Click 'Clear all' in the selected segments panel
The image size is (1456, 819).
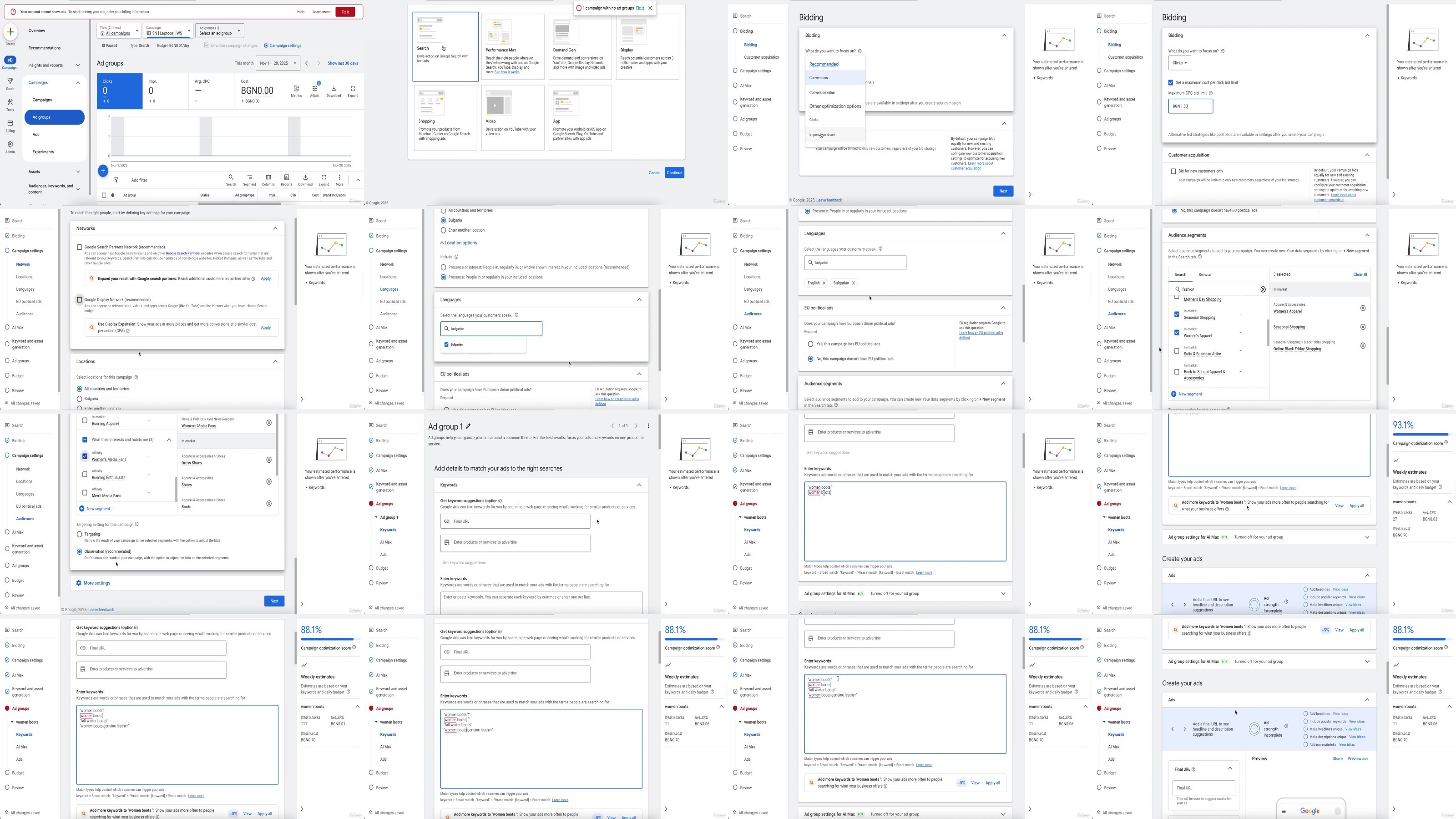[x=1360, y=275]
